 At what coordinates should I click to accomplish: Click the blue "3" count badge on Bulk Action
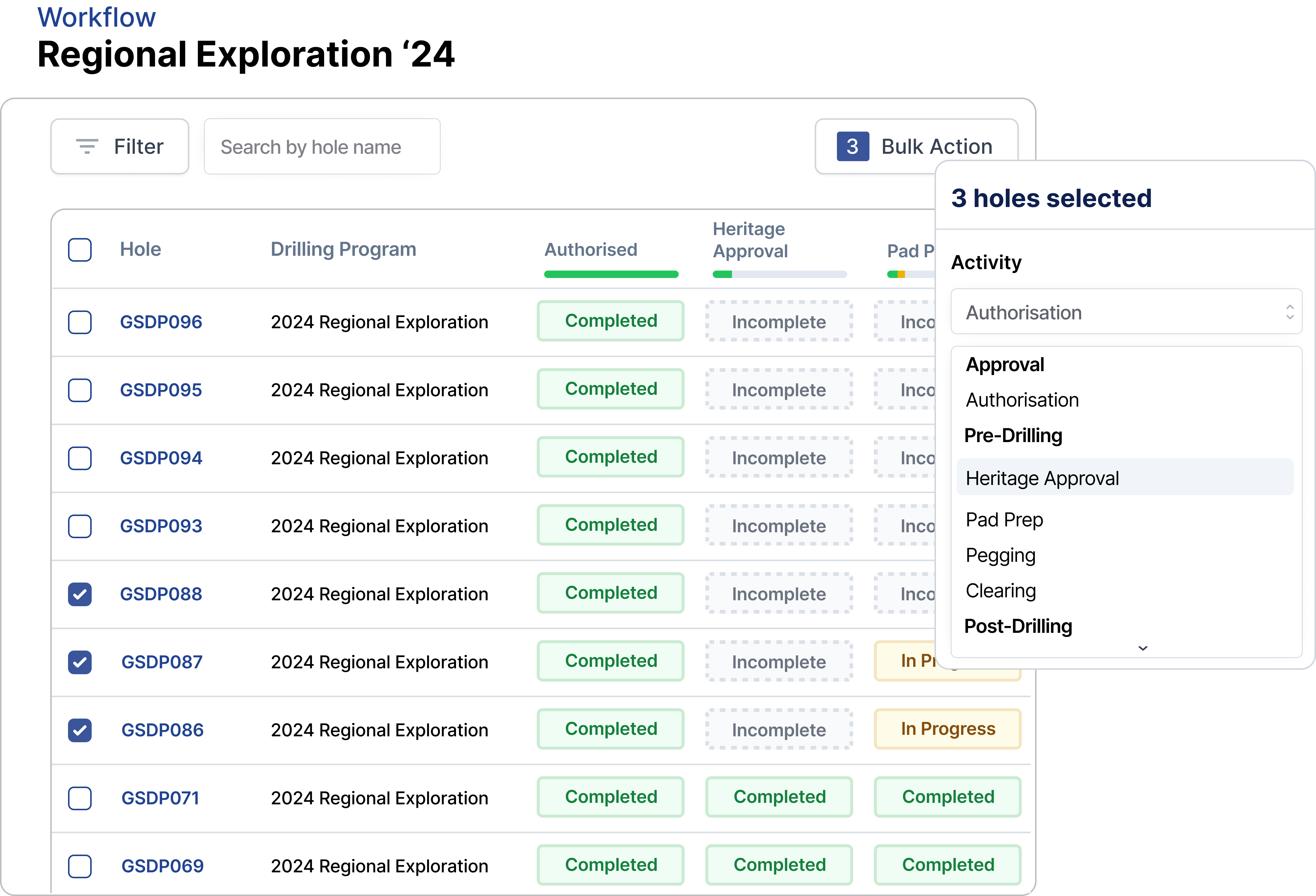(x=853, y=146)
